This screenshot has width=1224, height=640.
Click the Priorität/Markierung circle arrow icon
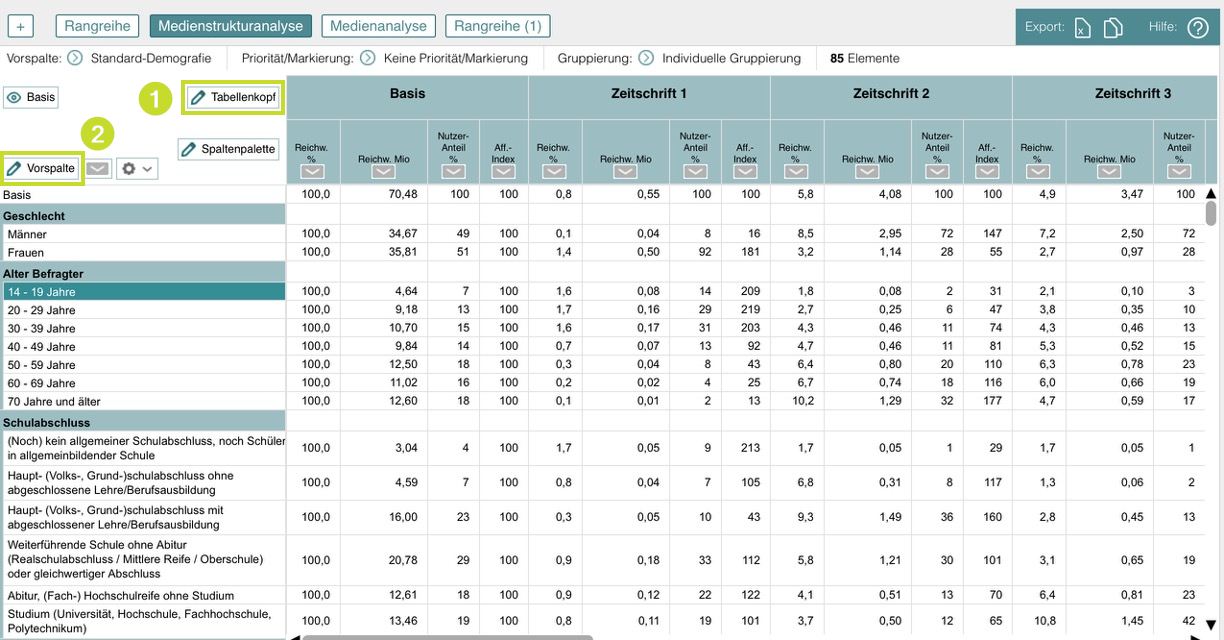click(x=367, y=58)
